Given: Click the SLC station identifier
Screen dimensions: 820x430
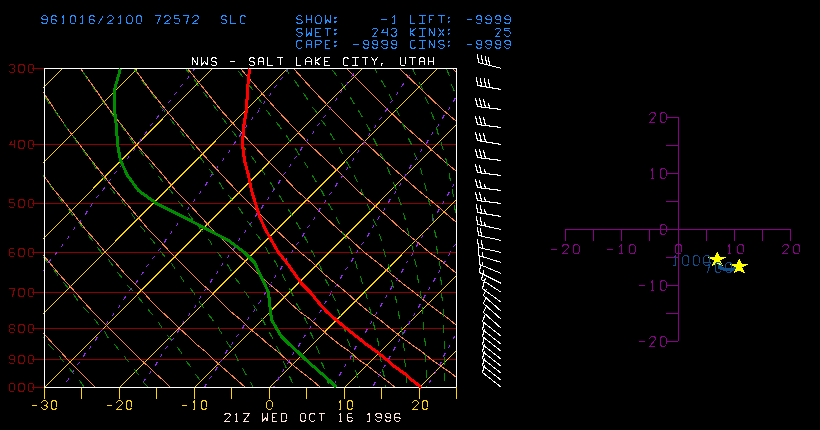Looking at the screenshot, I should click(233, 20).
